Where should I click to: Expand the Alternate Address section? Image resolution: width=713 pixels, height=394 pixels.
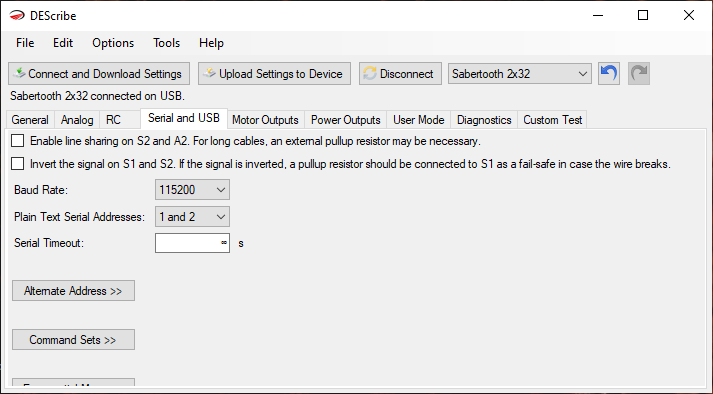coord(73,291)
